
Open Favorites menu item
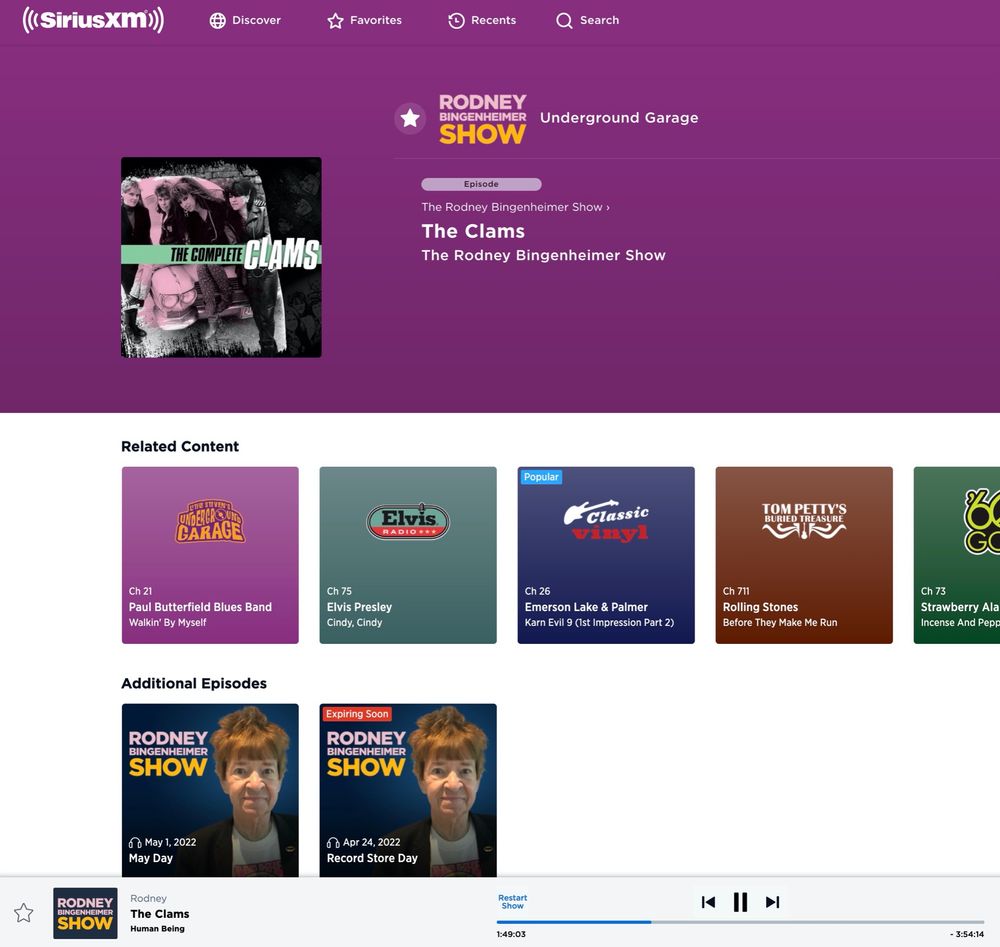(x=365, y=20)
